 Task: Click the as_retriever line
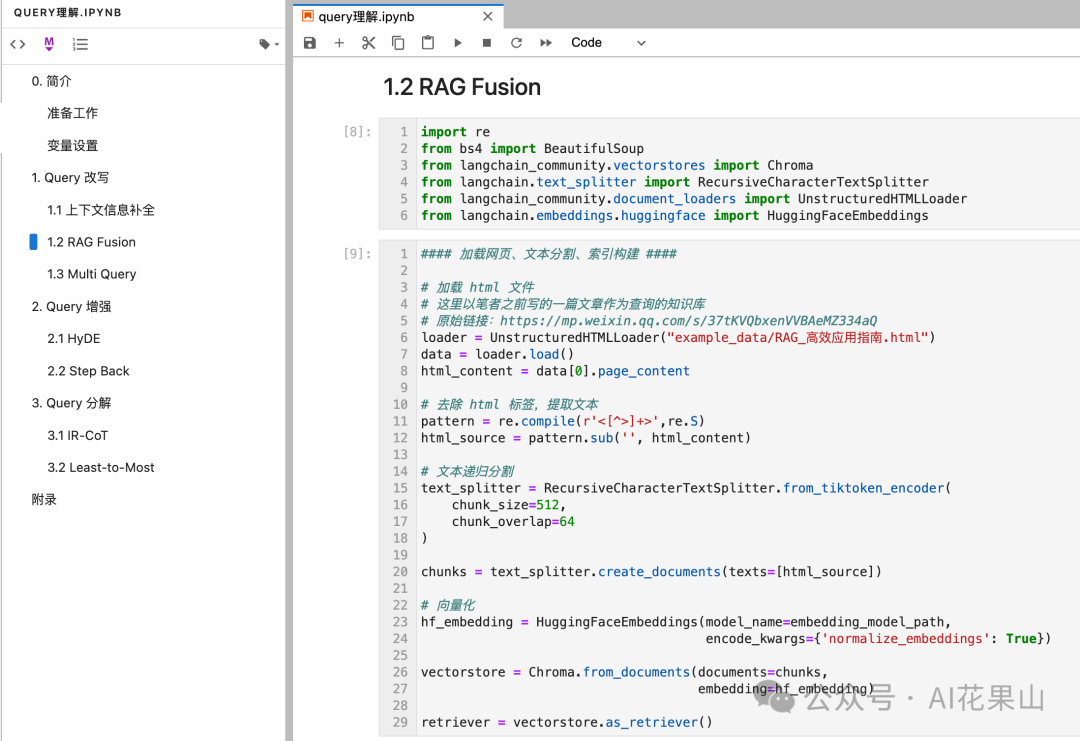click(567, 722)
